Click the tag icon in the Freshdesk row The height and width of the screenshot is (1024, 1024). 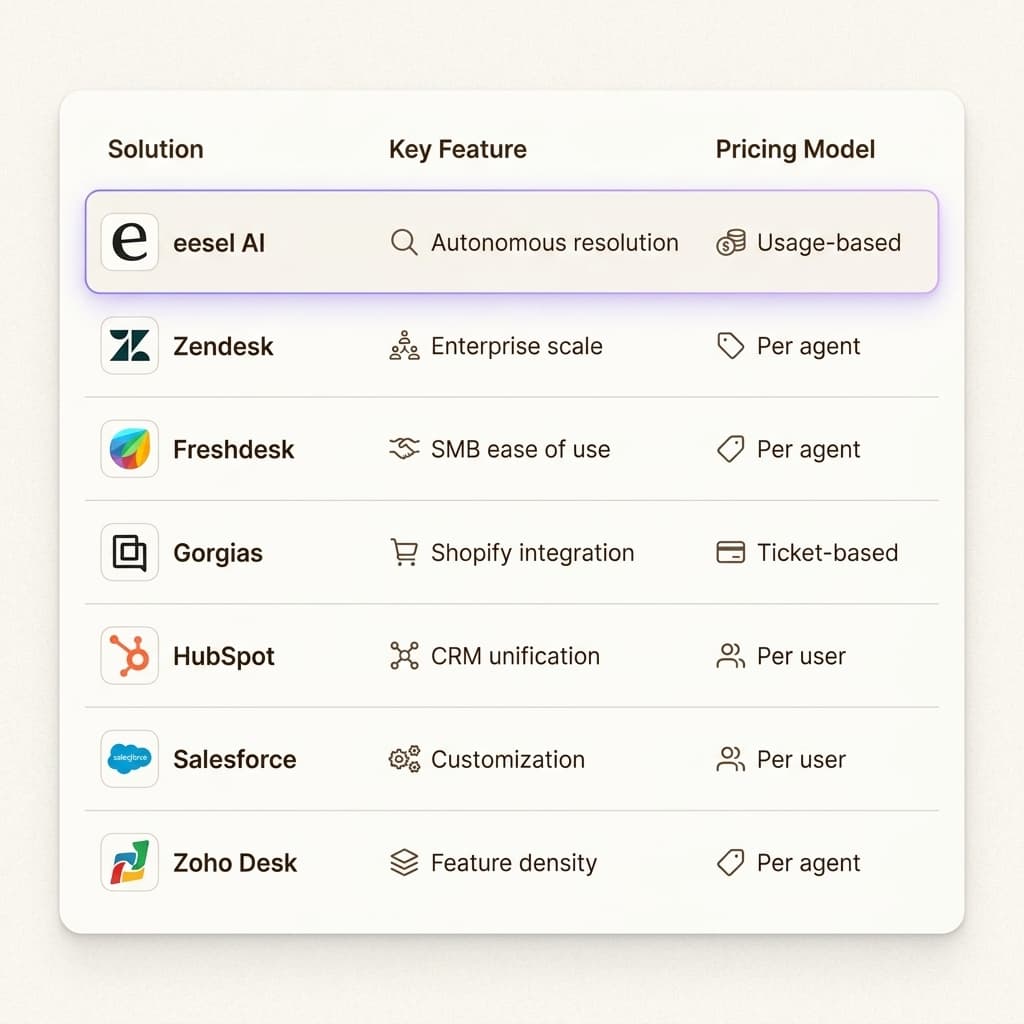pyautogui.click(x=731, y=449)
